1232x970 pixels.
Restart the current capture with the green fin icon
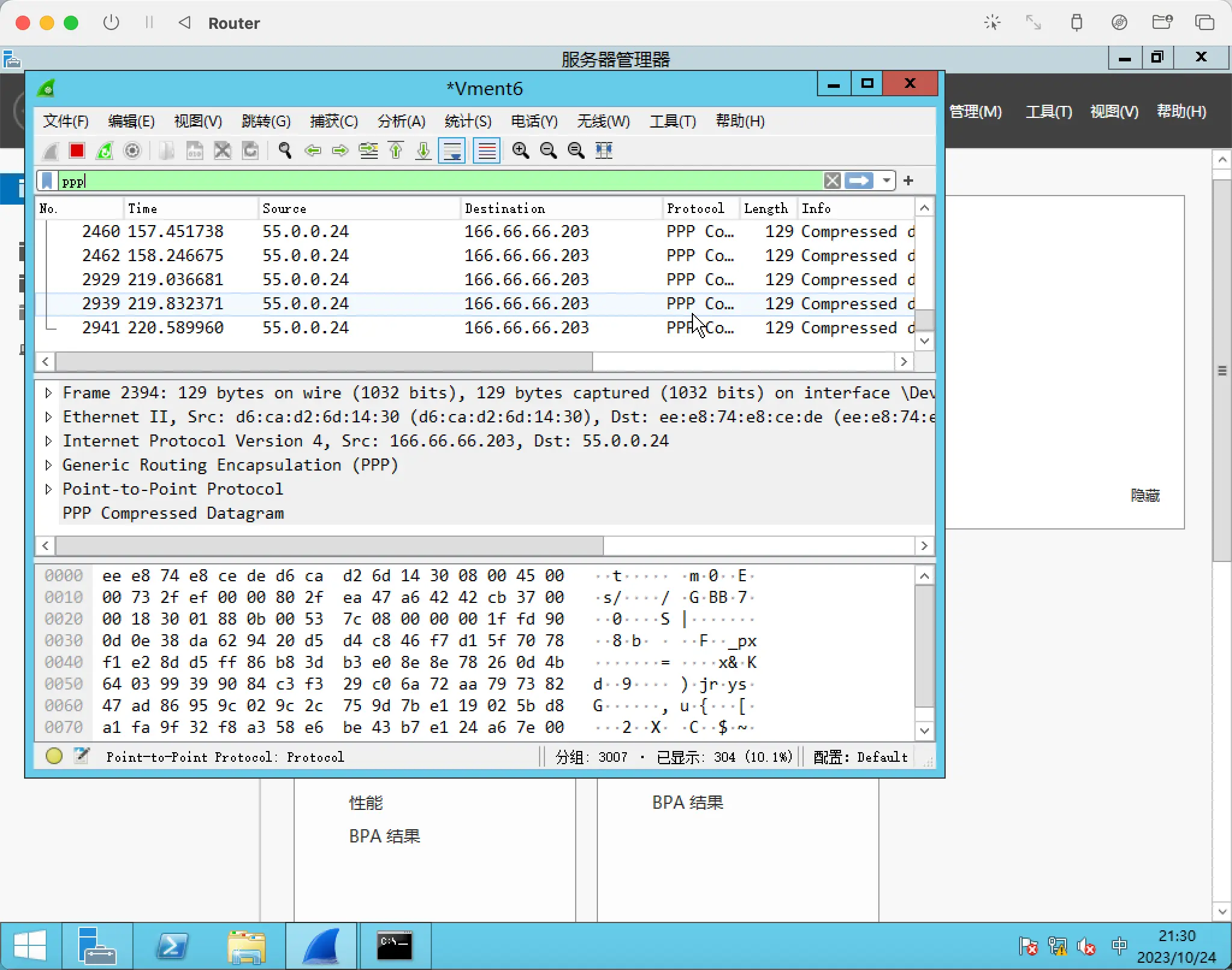point(105,150)
